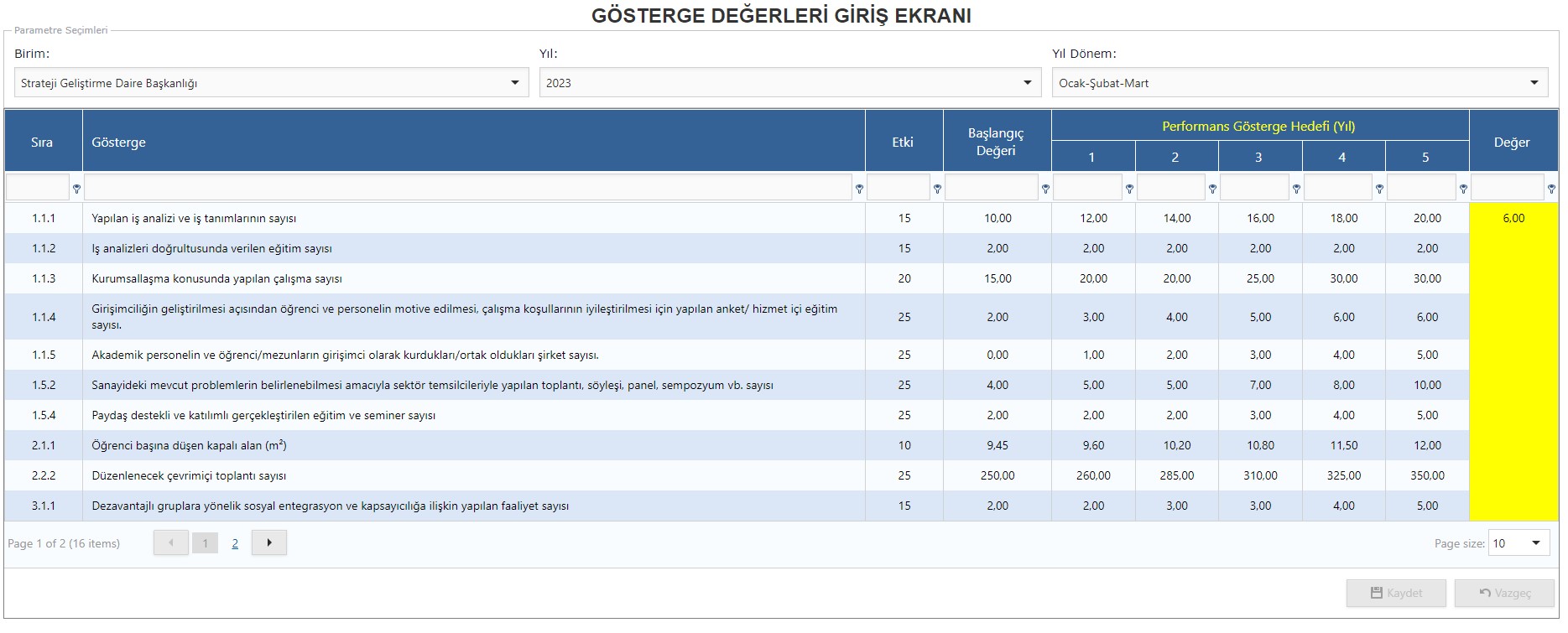Click the Kaydet button
1568x633 pixels.
coord(1396,593)
